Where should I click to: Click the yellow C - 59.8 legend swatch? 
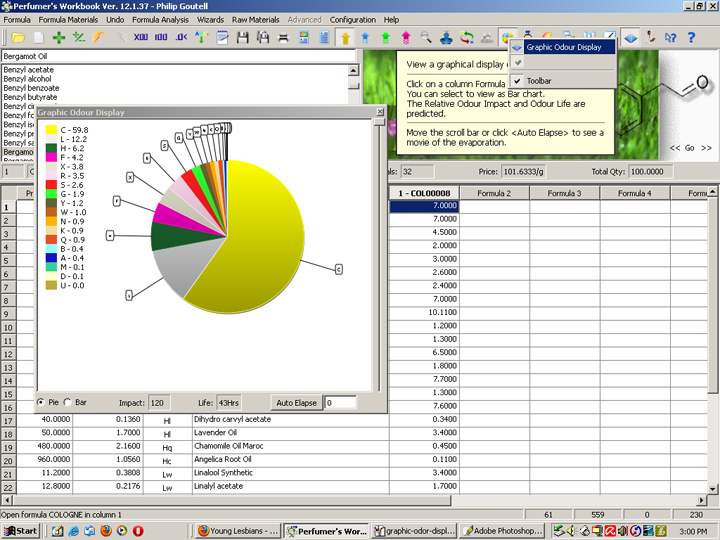pyautogui.click(x=51, y=130)
